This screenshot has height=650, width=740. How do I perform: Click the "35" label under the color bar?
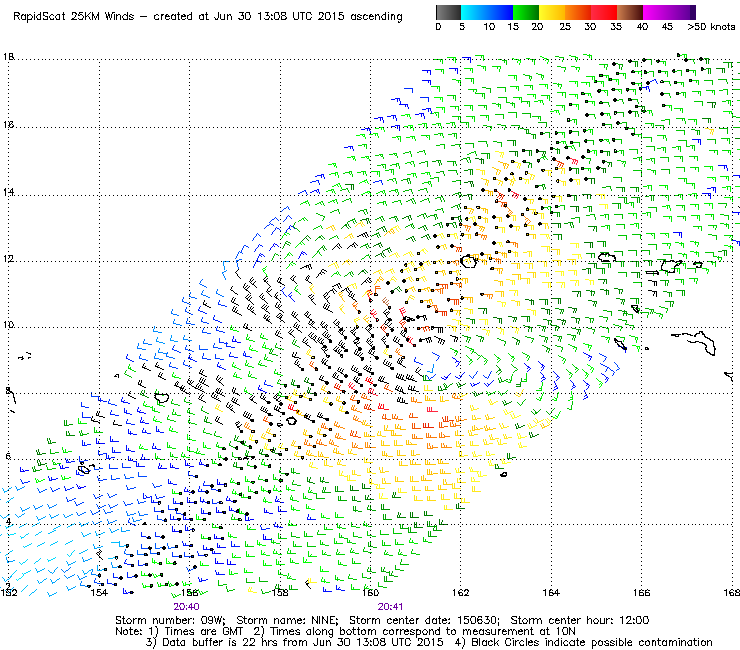point(616,27)
